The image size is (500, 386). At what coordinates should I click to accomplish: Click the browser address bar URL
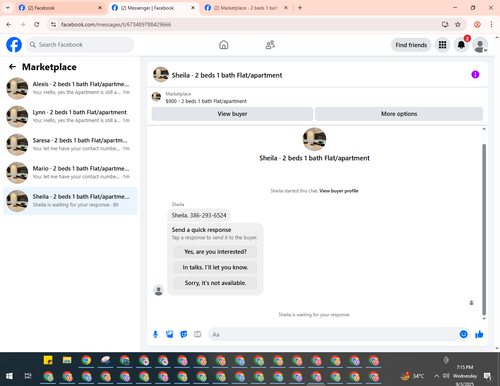click(116, 24)
